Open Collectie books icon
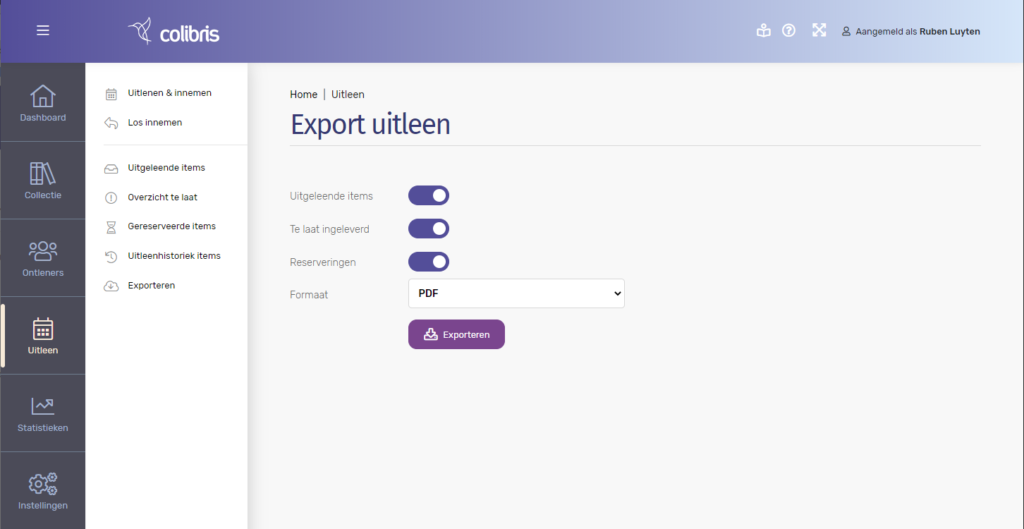This screenshot has width=1024, height=529. (x=43, y=174)
